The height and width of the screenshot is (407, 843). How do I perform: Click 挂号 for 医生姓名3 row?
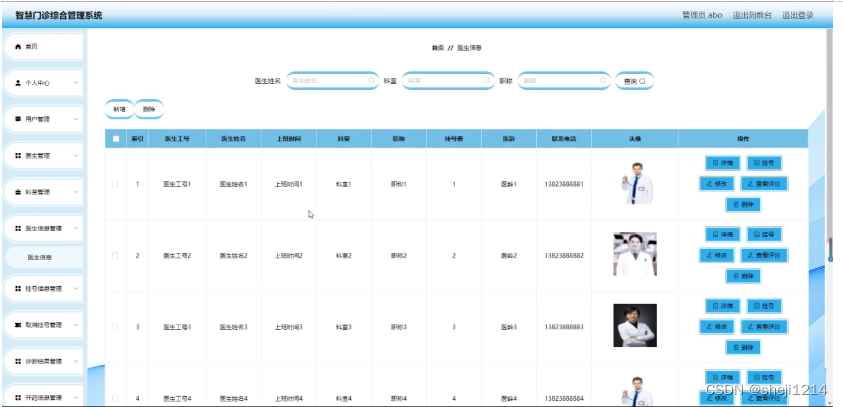pyautogui.click(x=764, y=305)
